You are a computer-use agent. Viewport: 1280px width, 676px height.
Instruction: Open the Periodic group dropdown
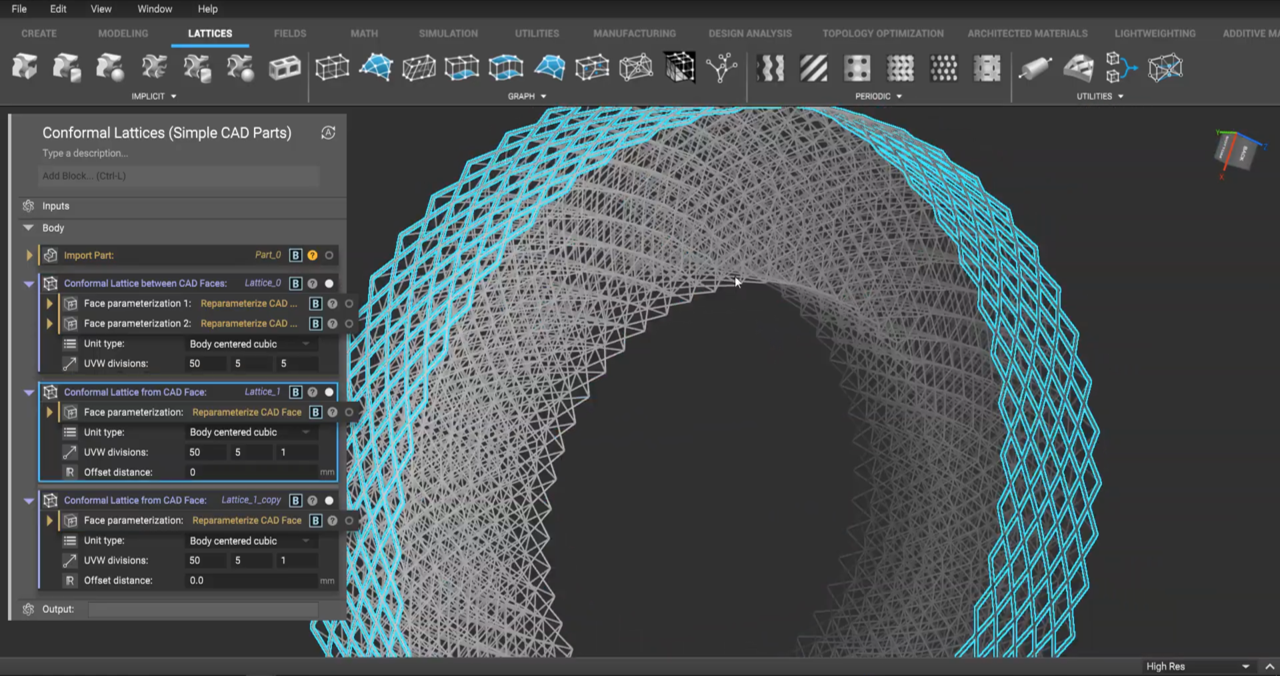[x=878, y=96]
